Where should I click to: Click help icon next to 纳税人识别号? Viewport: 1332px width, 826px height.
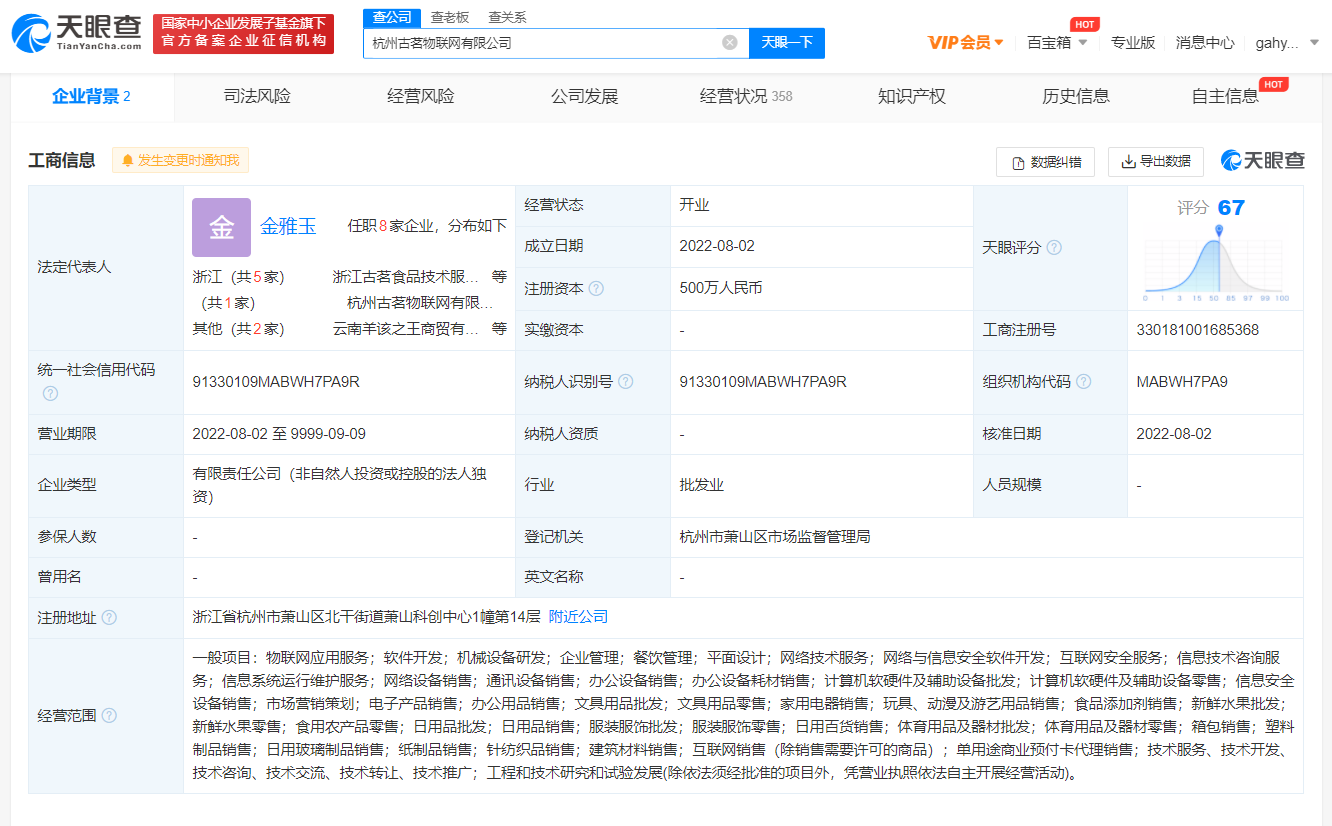[625, 382]
